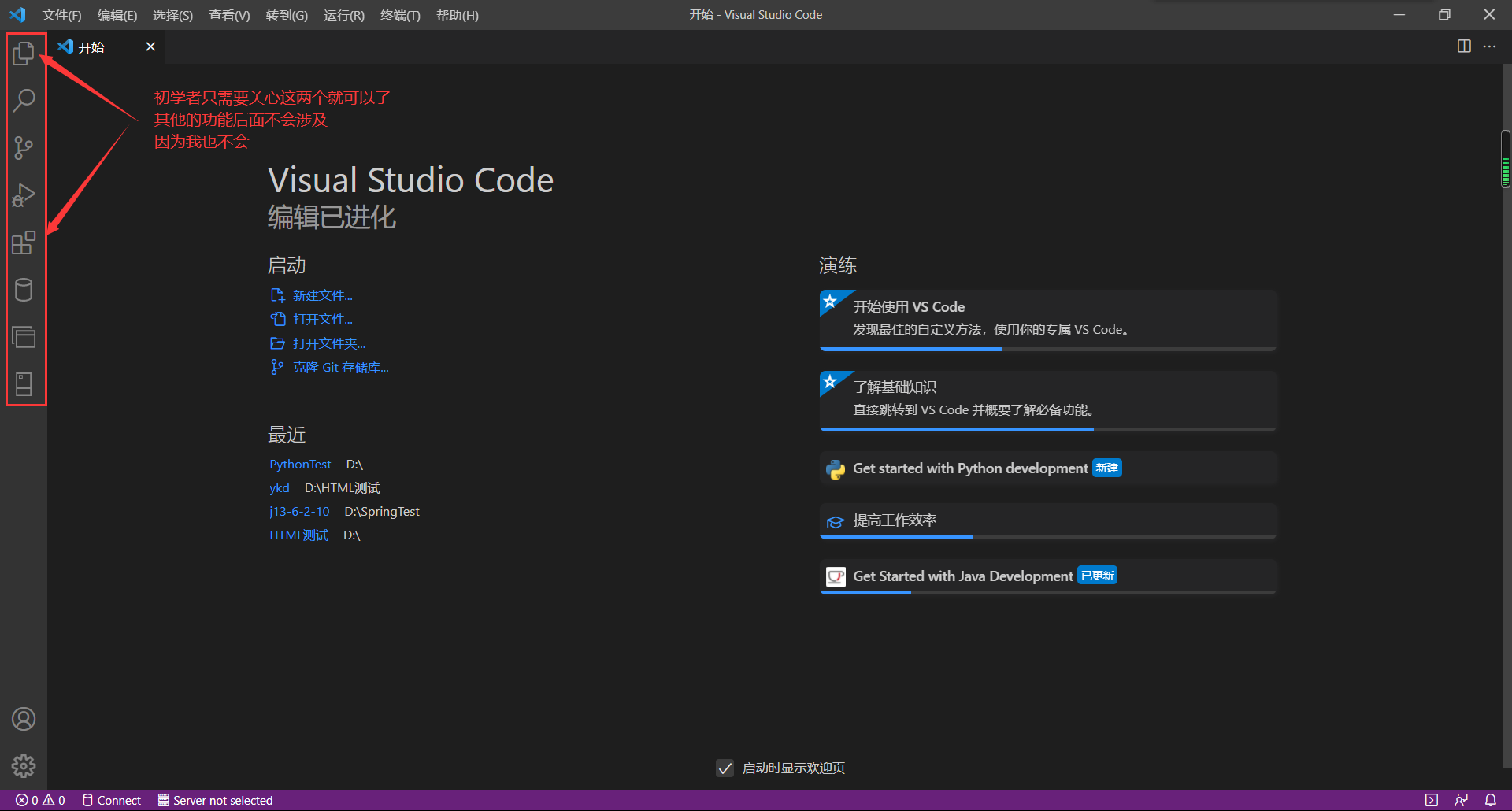Viewport: 1512px width, 811px height.
Task: Click the errors and warnings status indicator
Action: click(x=40, y=800)
